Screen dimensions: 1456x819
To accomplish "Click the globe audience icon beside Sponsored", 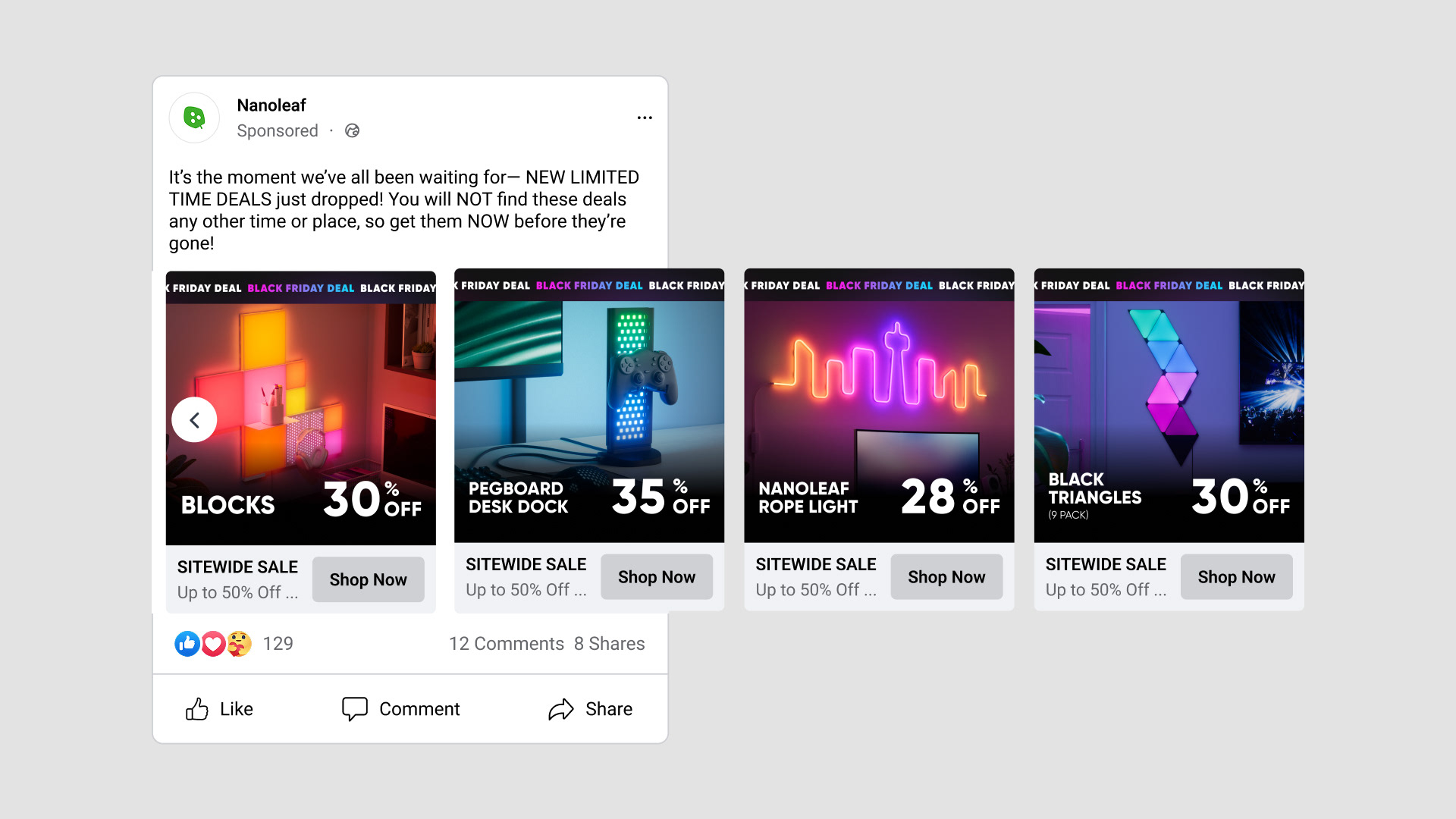I will pos(352,130).
